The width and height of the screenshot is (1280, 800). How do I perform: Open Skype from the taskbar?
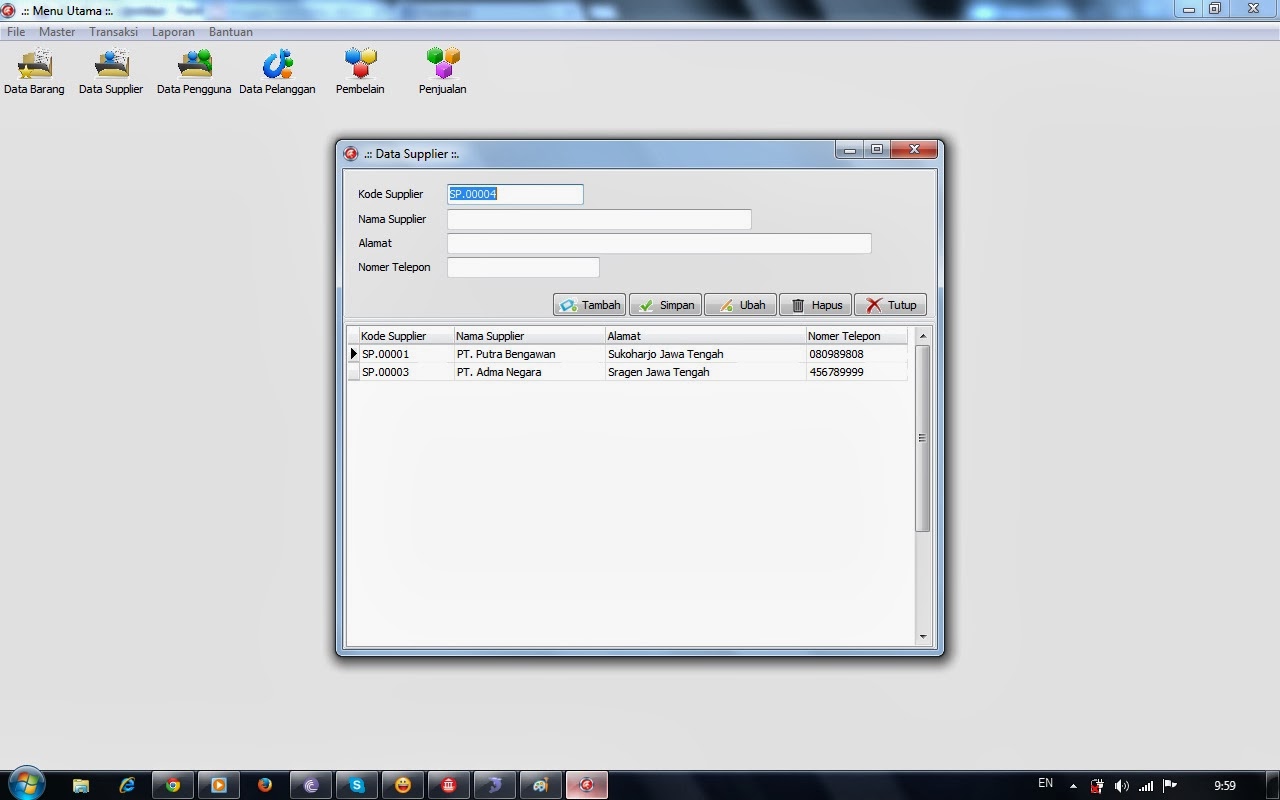pos(357,784)
